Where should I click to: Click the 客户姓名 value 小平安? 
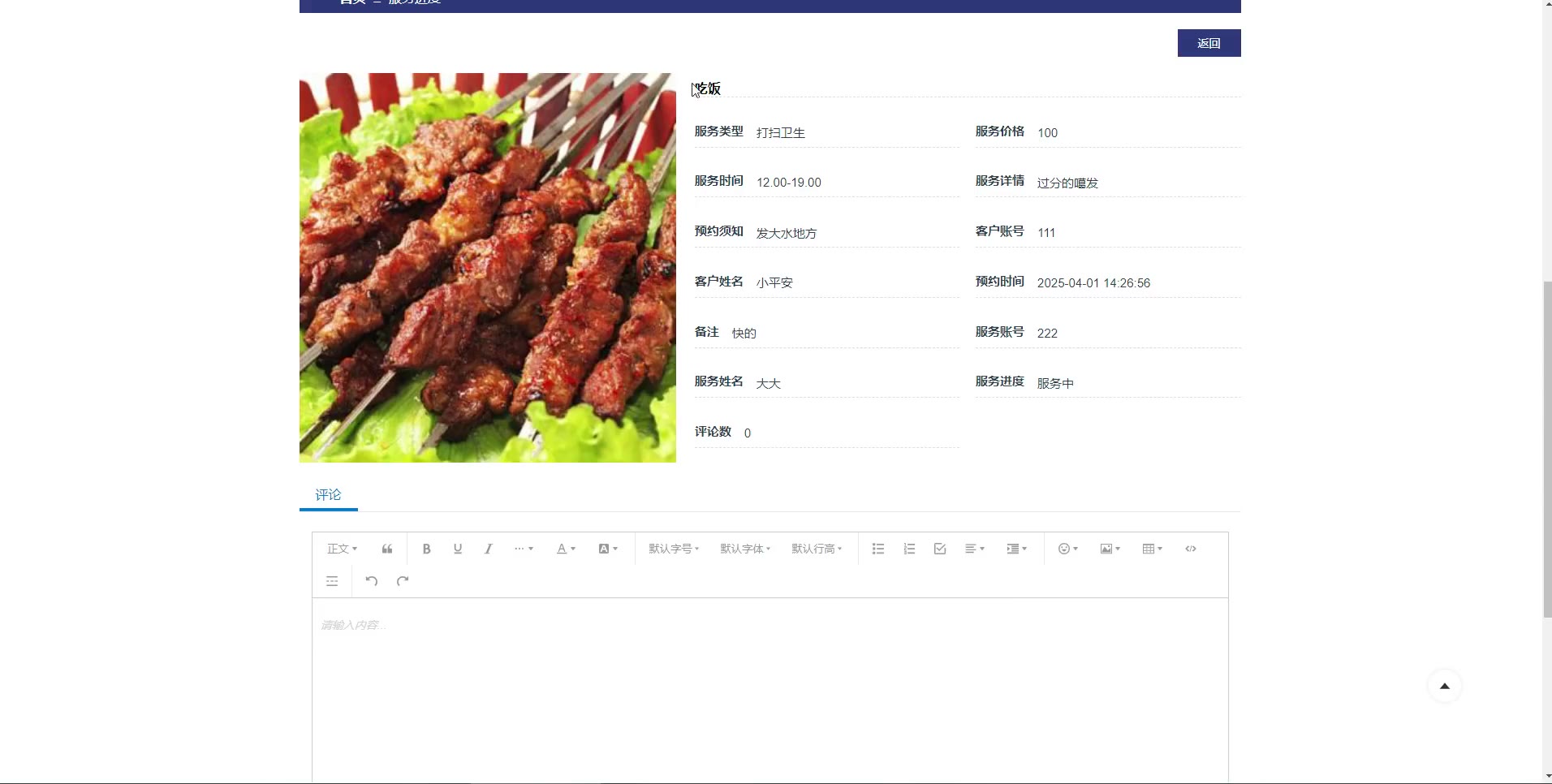(774, 282)
